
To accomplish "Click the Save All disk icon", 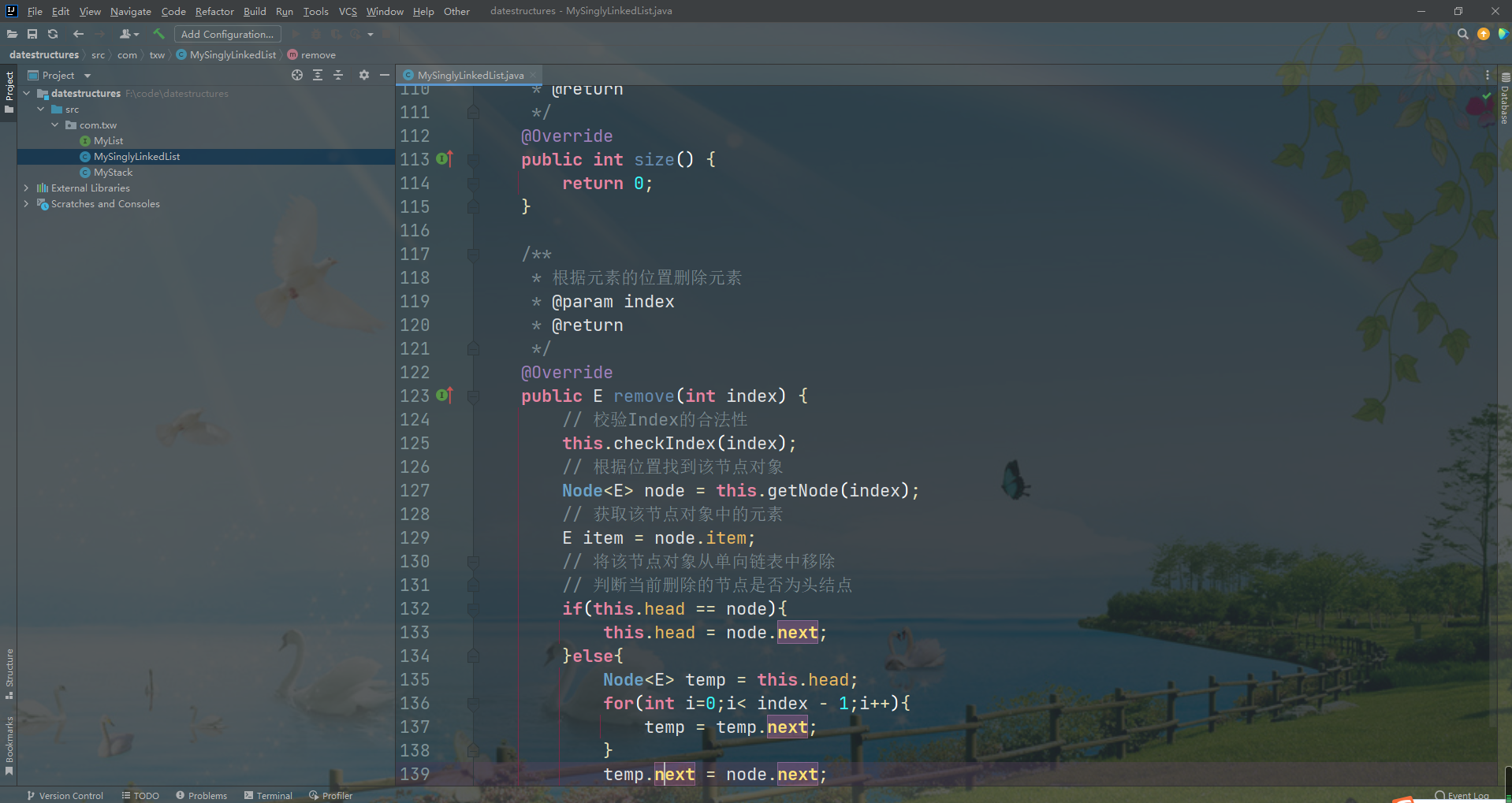I will coord(32,34).
